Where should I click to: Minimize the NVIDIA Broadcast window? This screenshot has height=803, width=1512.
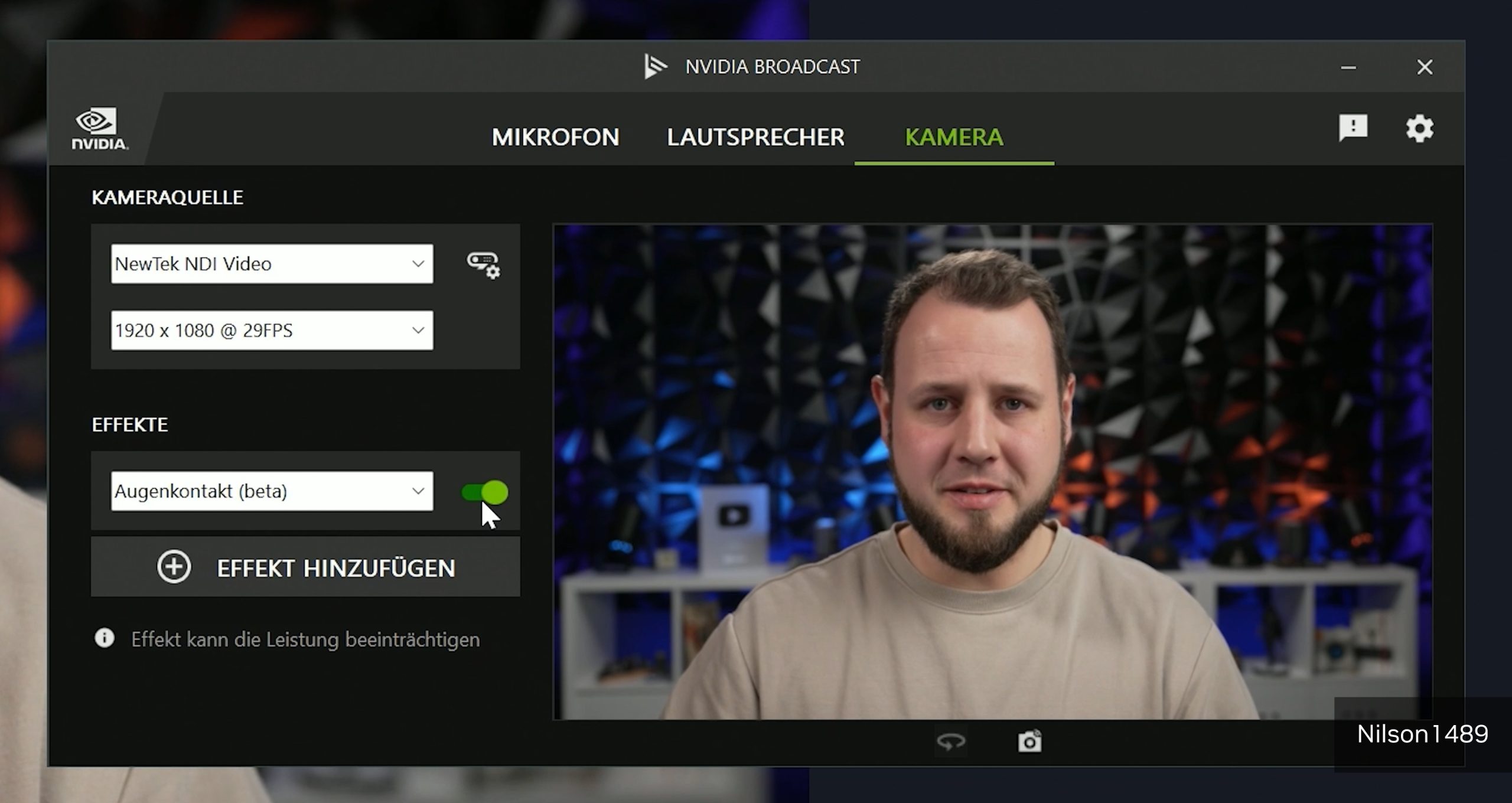coord(1348,67)
